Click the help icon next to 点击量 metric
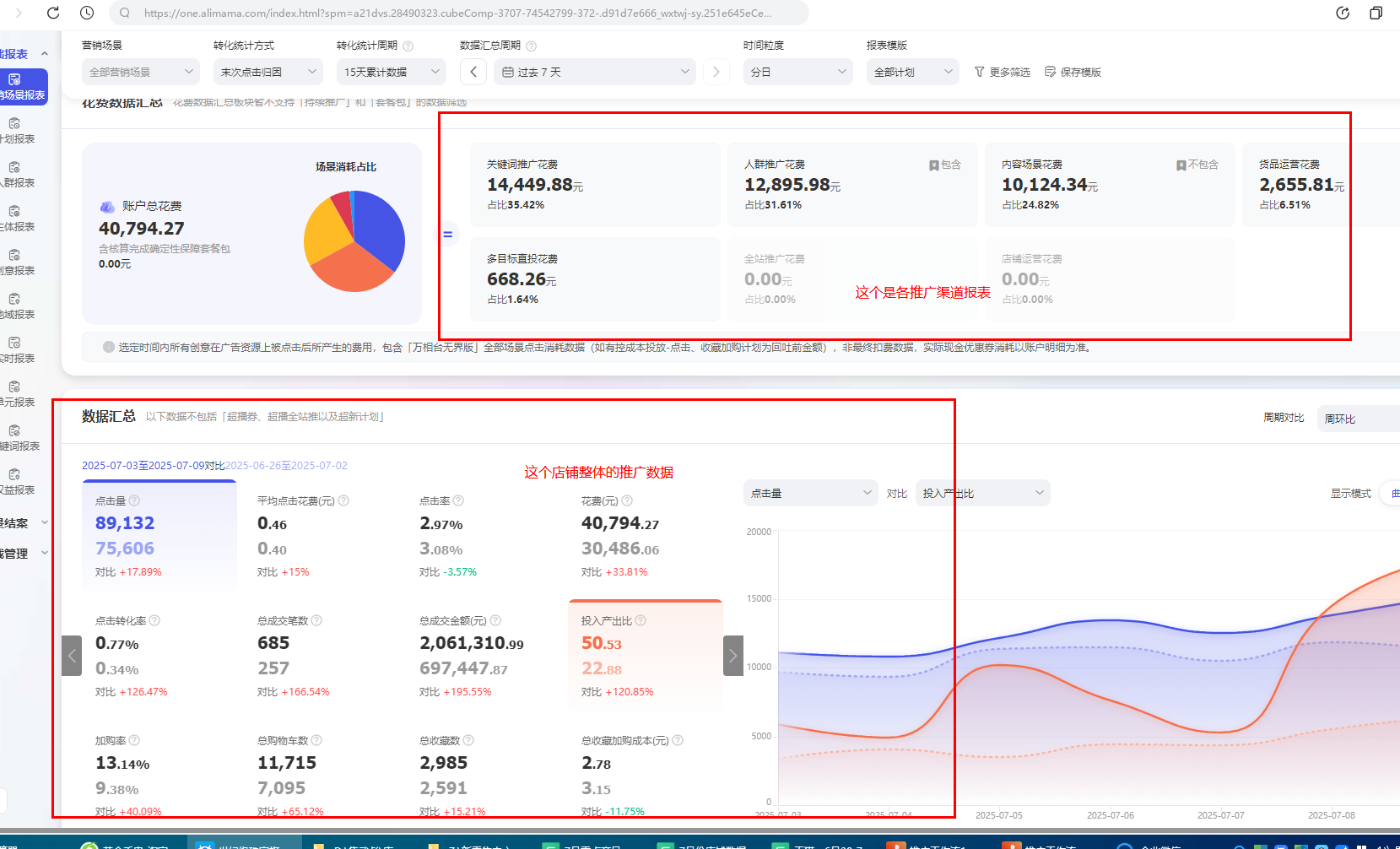This screenshot has width=1400, height=849. pyautogui.click(x=134, y=500)
